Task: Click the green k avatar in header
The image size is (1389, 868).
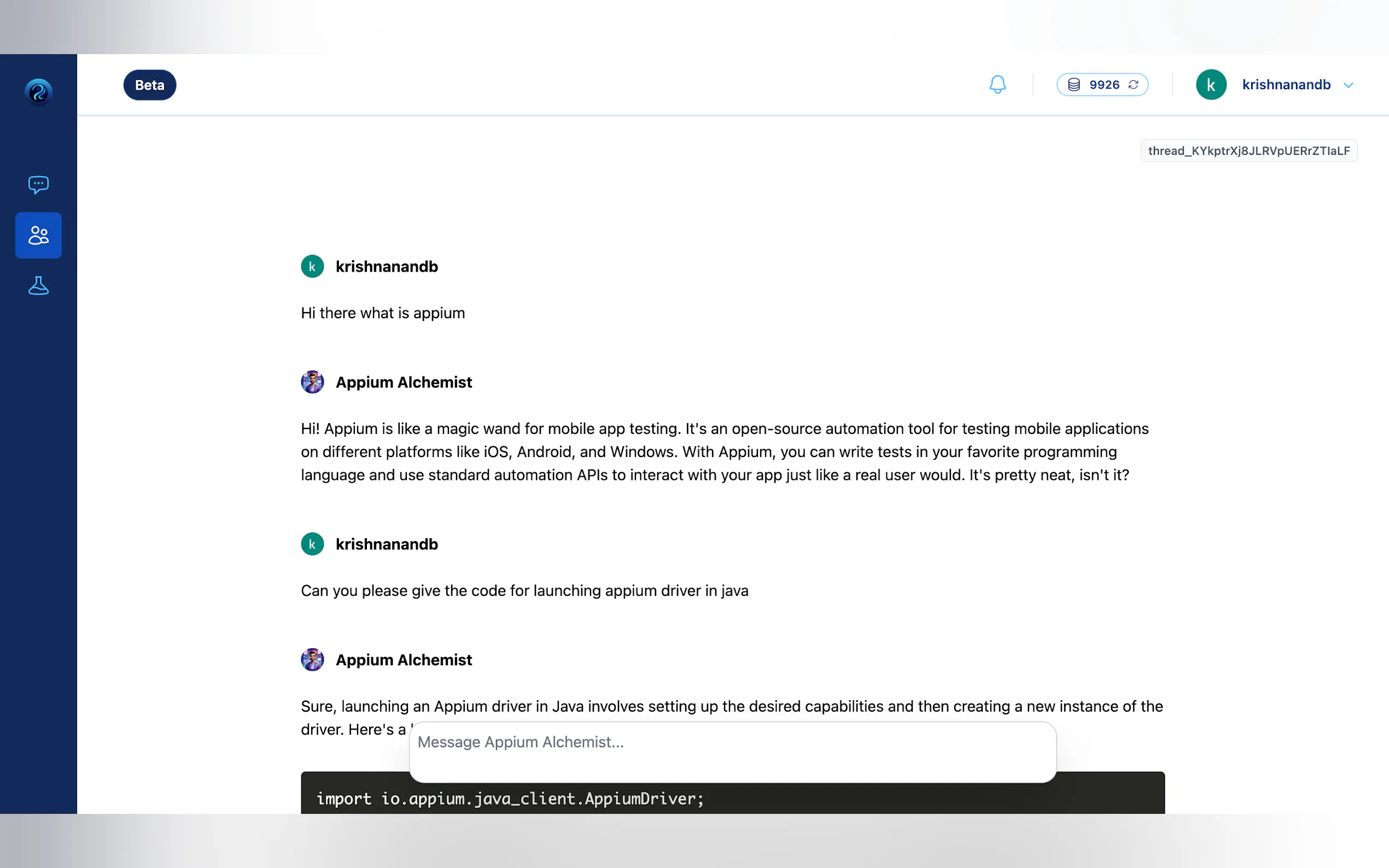Action: click(1211, 85)
